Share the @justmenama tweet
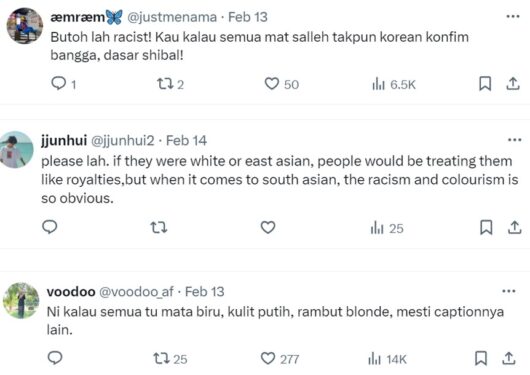This screenshot has height=375, width=530. point(513,84)
